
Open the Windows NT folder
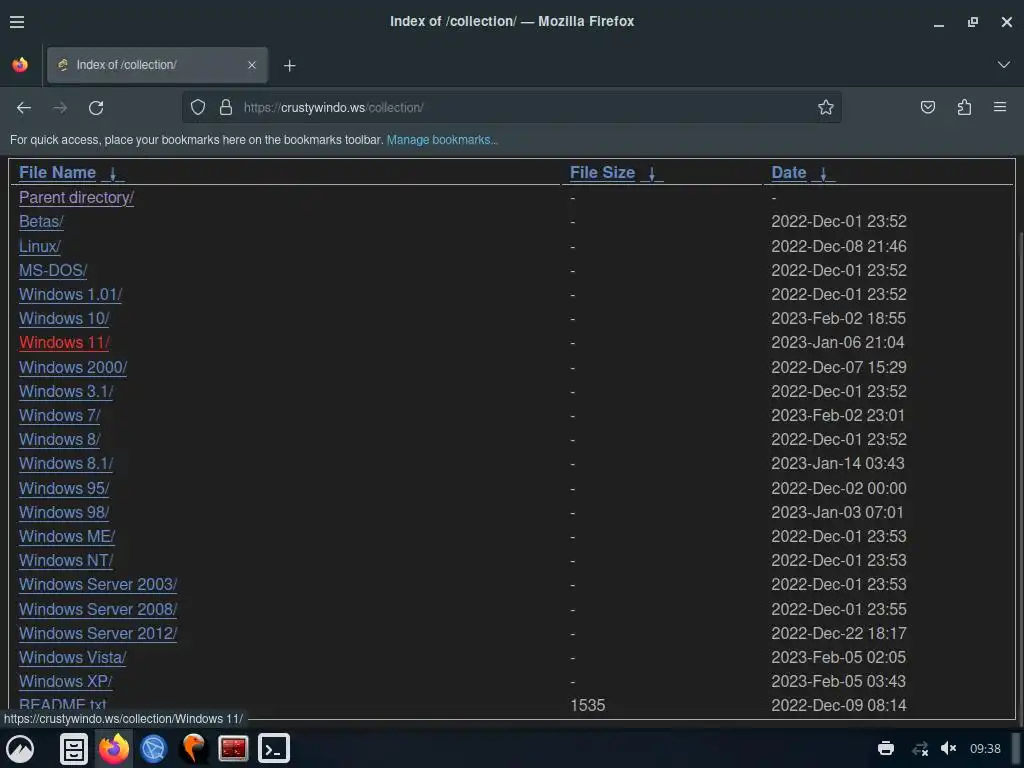[x=66, y=560]
